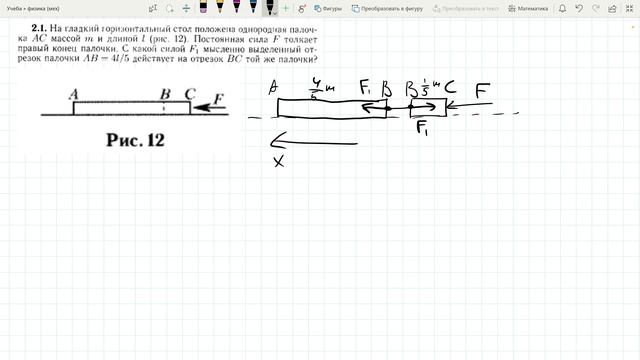The width and height of the screenshot is (640, 360).
Task: Redo the last action
Action: pos(596,8)
